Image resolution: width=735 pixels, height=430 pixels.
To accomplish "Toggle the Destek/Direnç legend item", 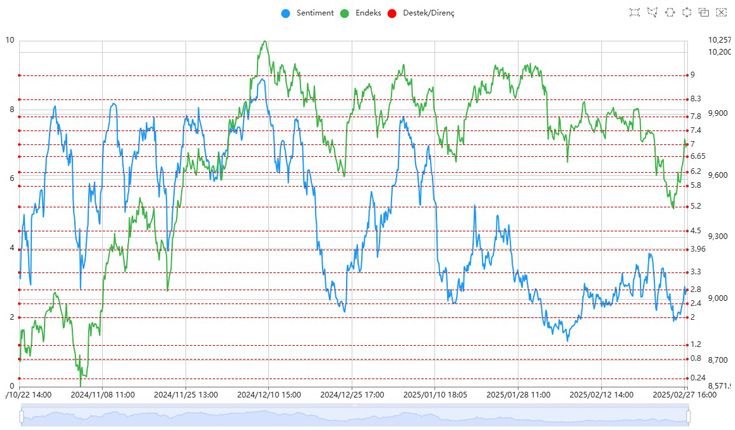I will point(420,13).
